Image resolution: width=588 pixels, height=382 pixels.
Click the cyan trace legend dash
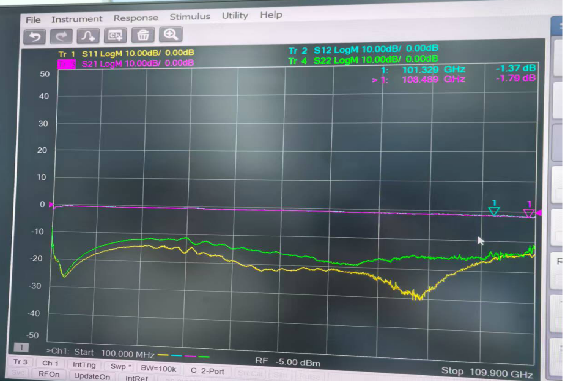(176, 355)
